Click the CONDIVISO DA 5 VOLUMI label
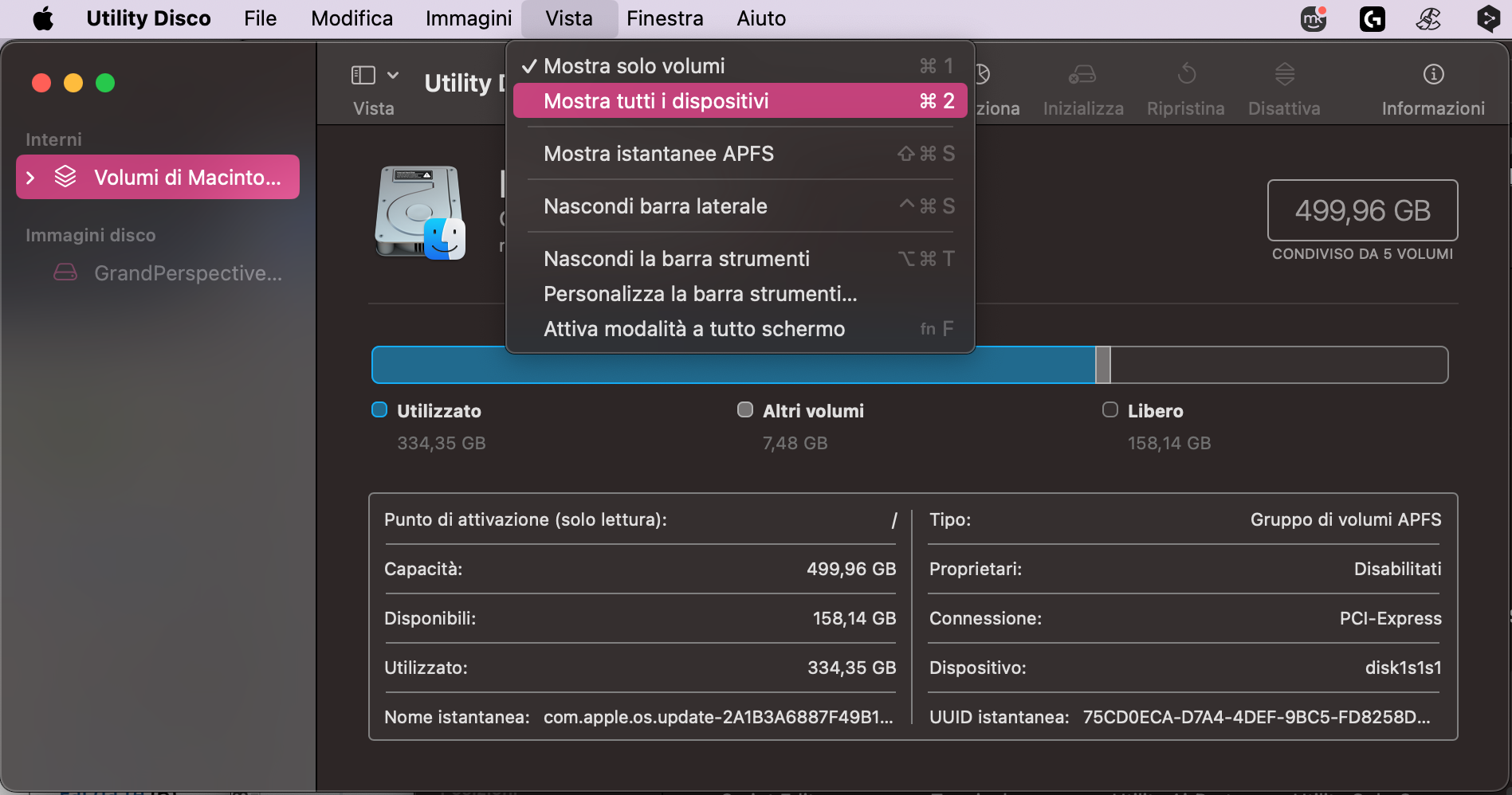 coord(1362,254)
